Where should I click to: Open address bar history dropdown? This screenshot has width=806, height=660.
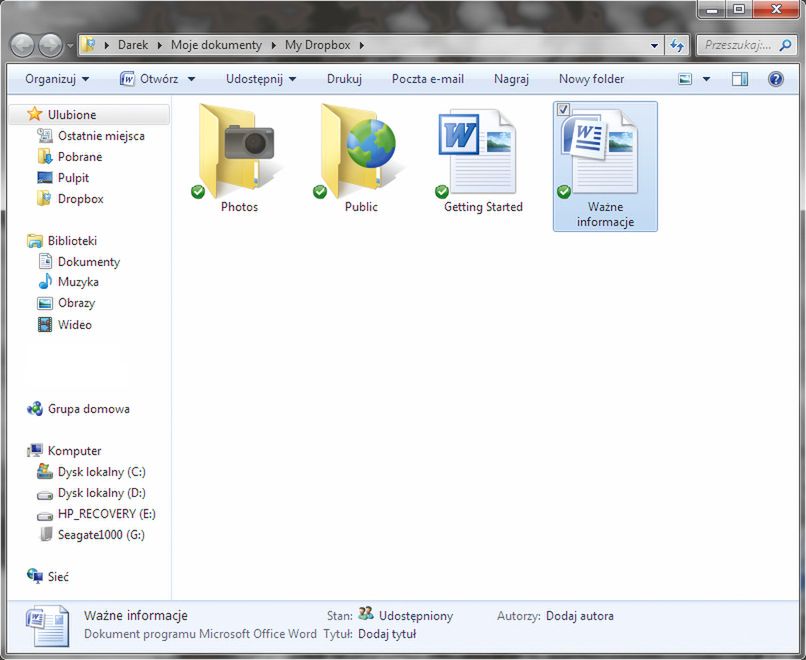(654, 46)
